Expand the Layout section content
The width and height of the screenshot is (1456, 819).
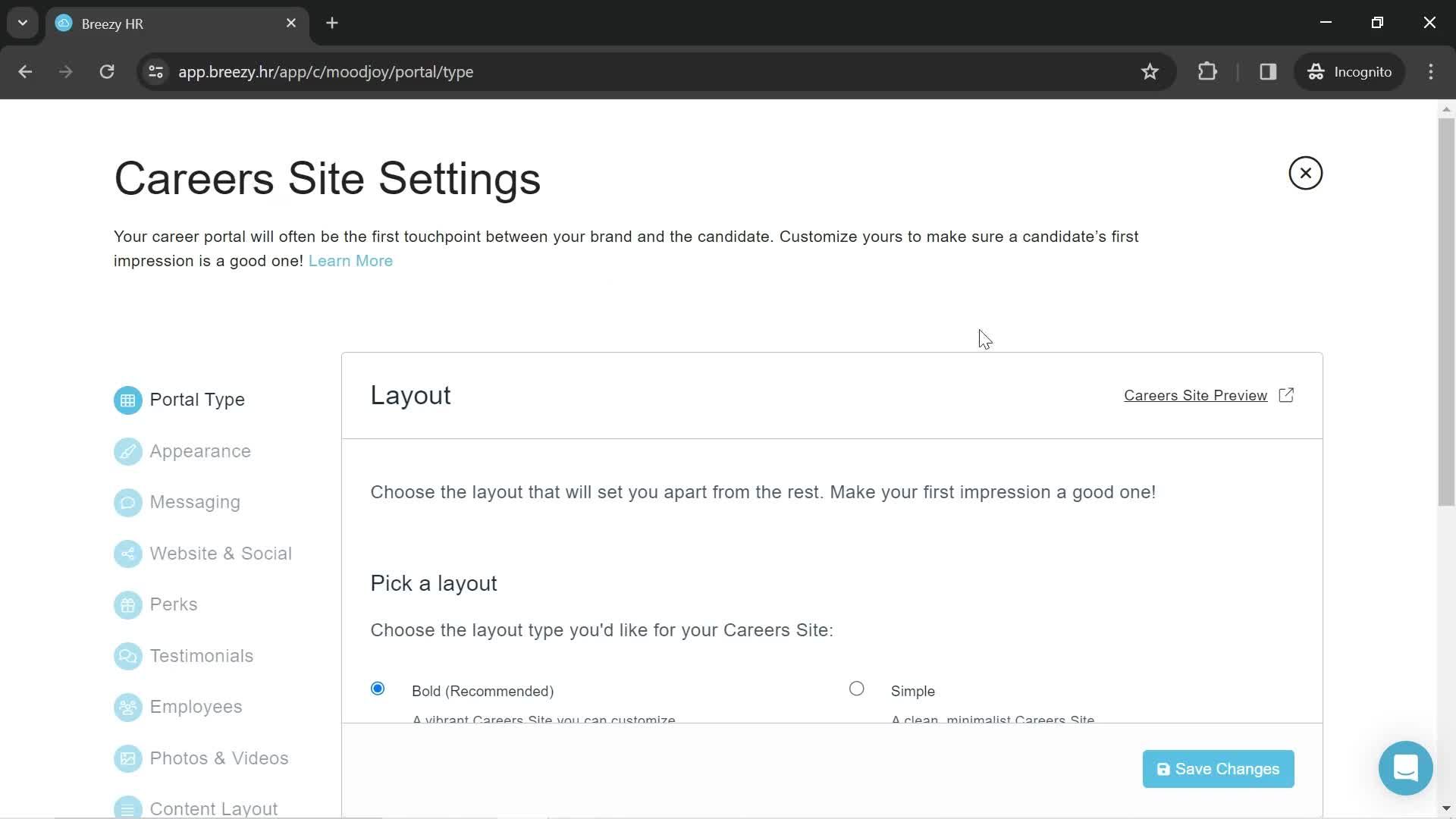point(410,394)
